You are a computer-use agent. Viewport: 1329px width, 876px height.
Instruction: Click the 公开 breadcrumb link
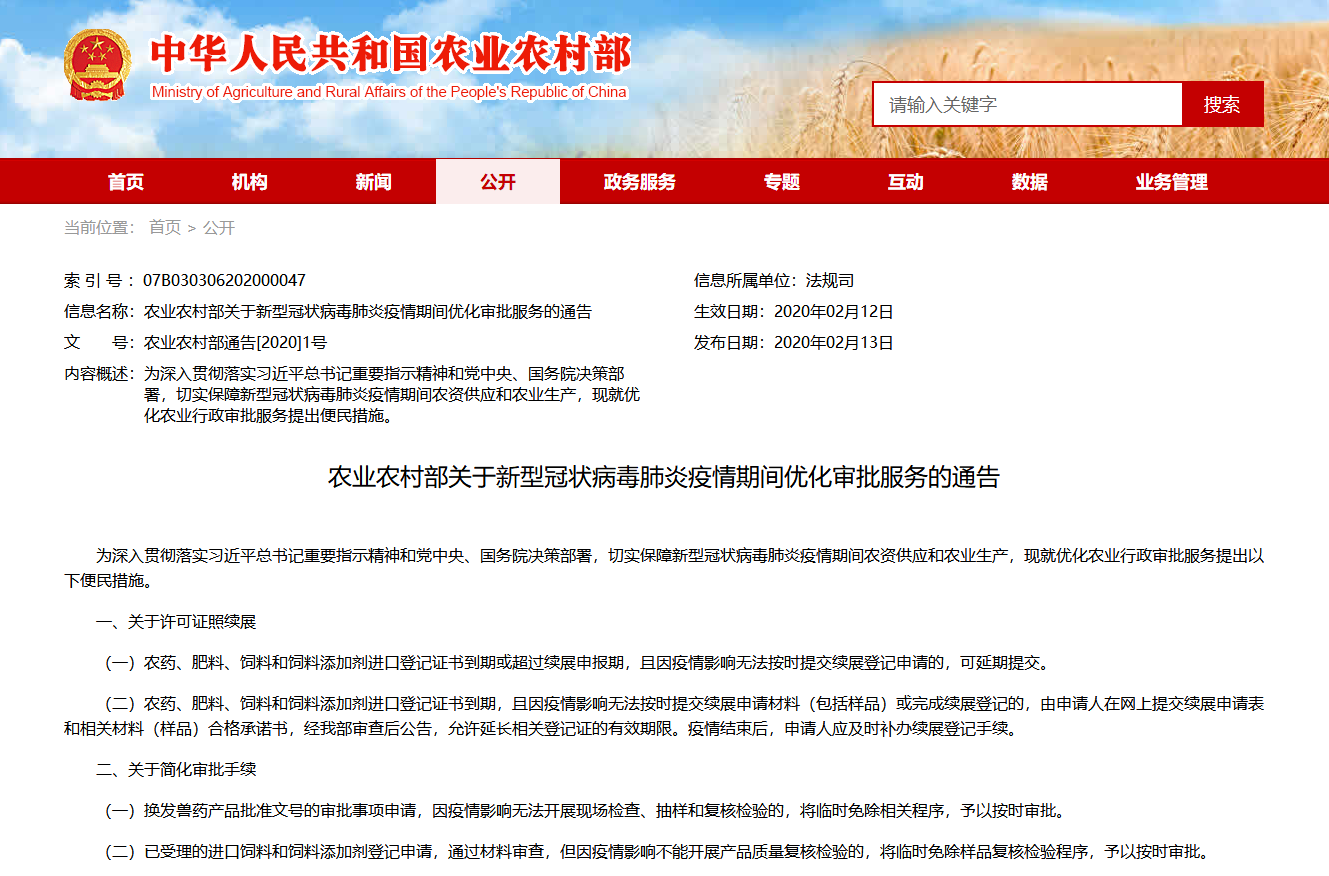pos(219,228)
